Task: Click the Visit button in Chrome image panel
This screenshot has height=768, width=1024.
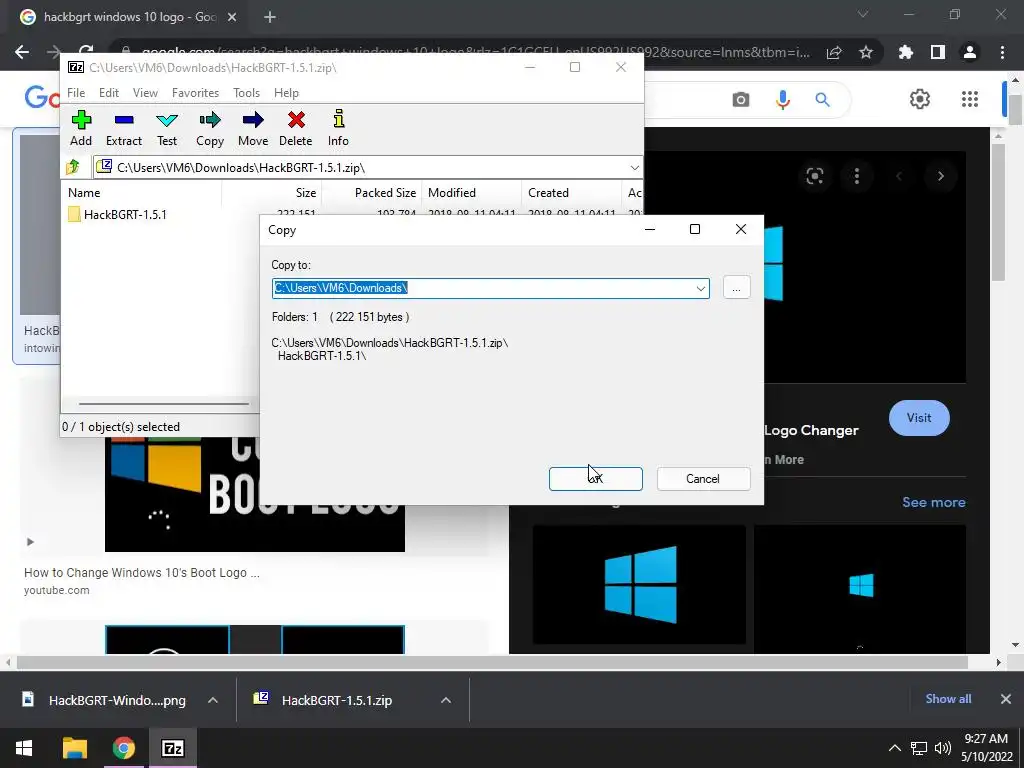Action: tap(919, 418)
